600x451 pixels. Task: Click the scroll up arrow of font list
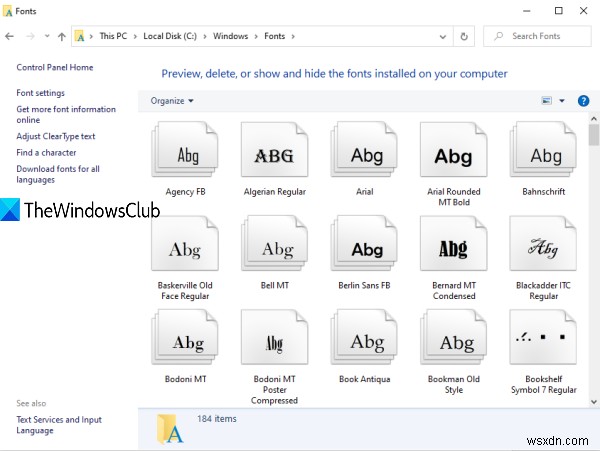click(593, 119)
